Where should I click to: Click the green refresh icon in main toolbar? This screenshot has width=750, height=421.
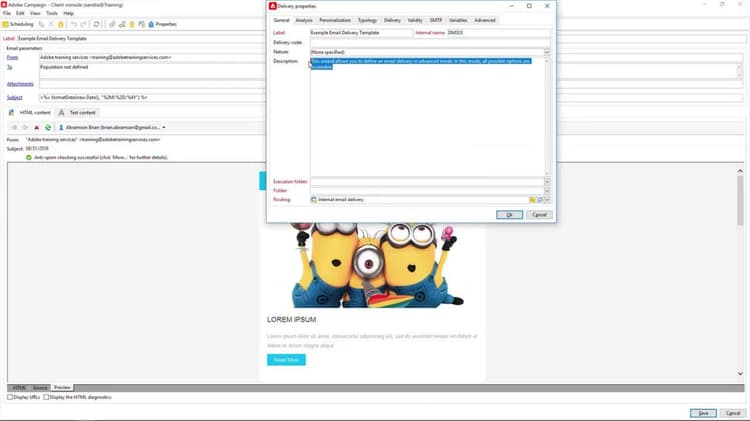point(97,24)
